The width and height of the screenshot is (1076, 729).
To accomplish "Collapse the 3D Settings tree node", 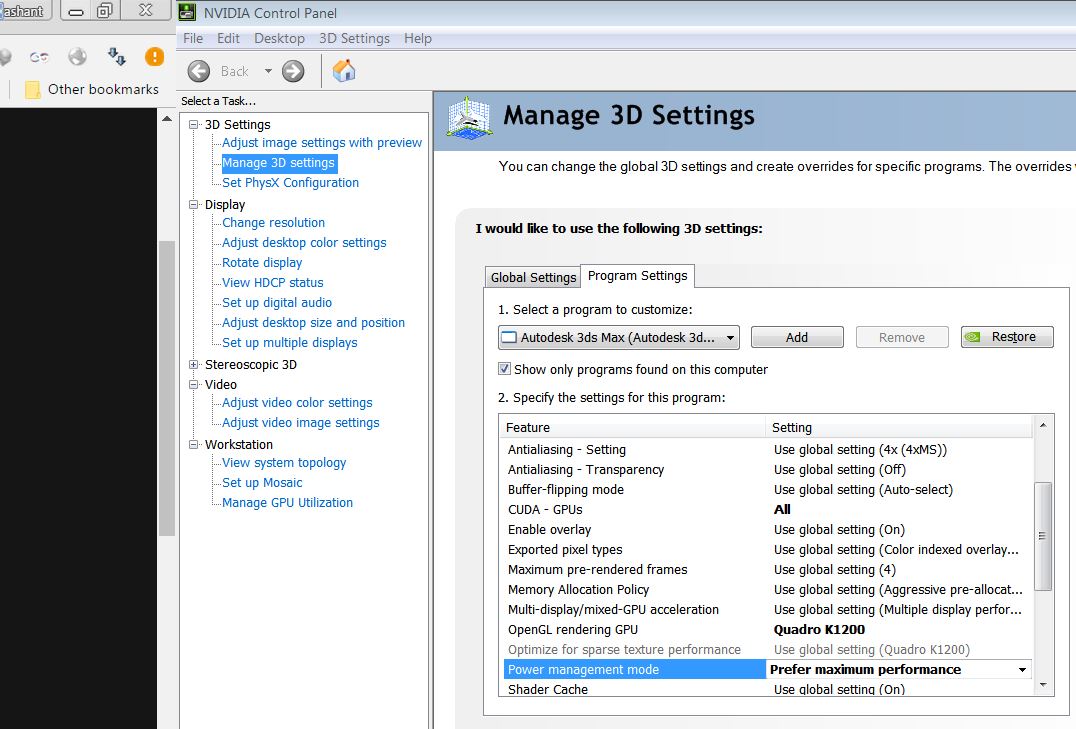I will point(194,125).
